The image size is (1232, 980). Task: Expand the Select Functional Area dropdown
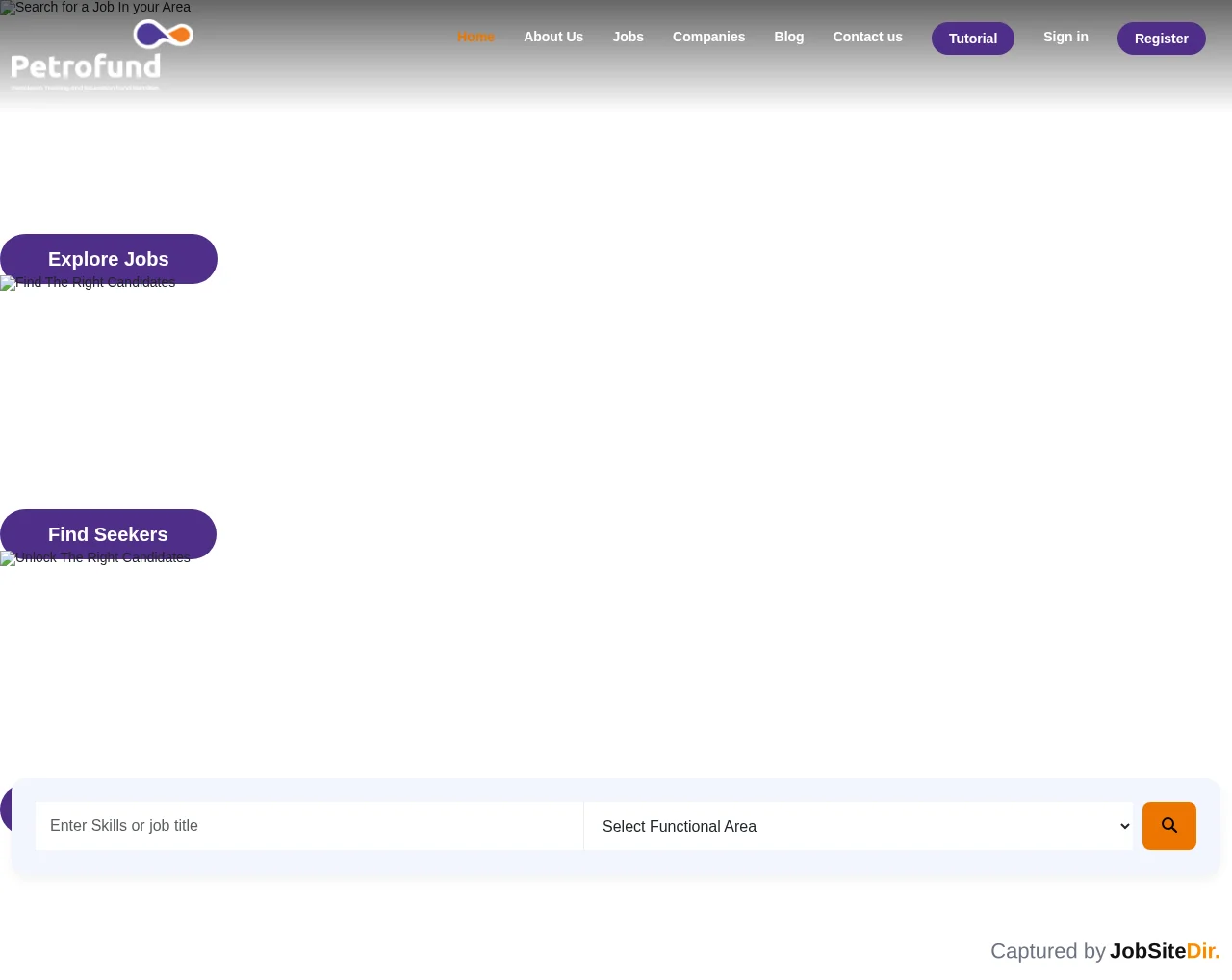(859, 826)
